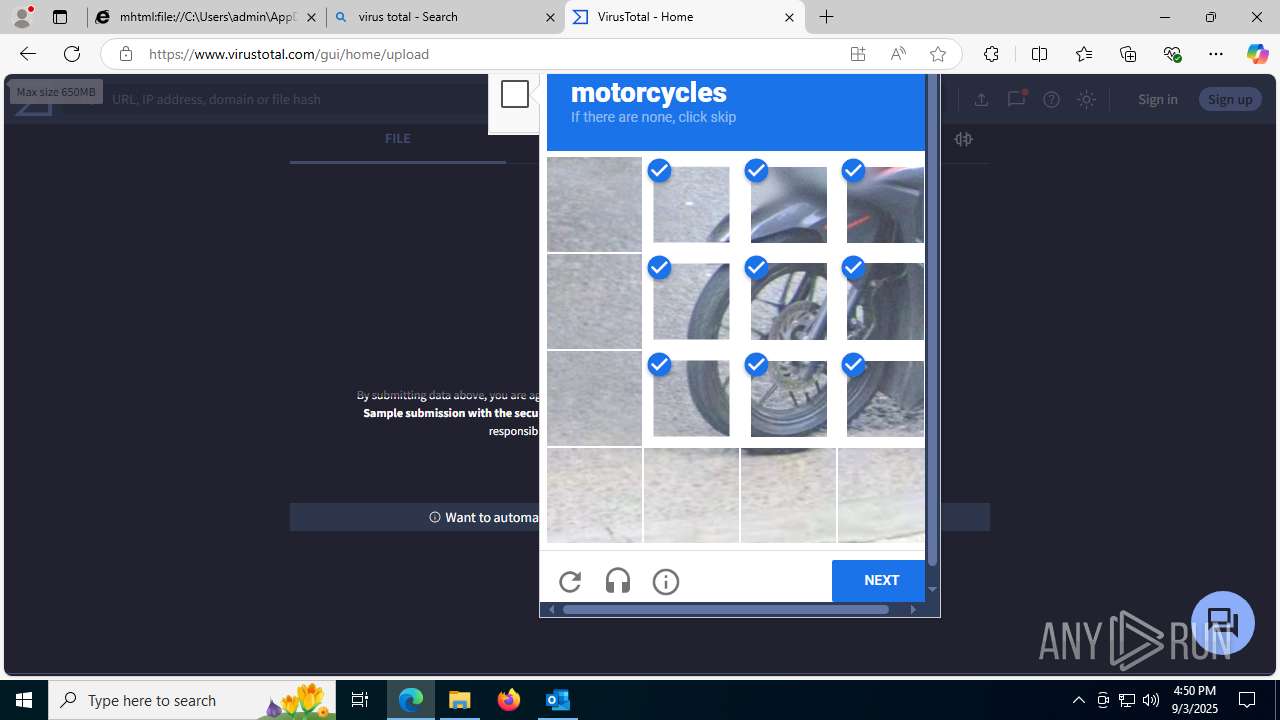Open captcha help info icon
The image size is (1280, 720).
coord(666,581)
